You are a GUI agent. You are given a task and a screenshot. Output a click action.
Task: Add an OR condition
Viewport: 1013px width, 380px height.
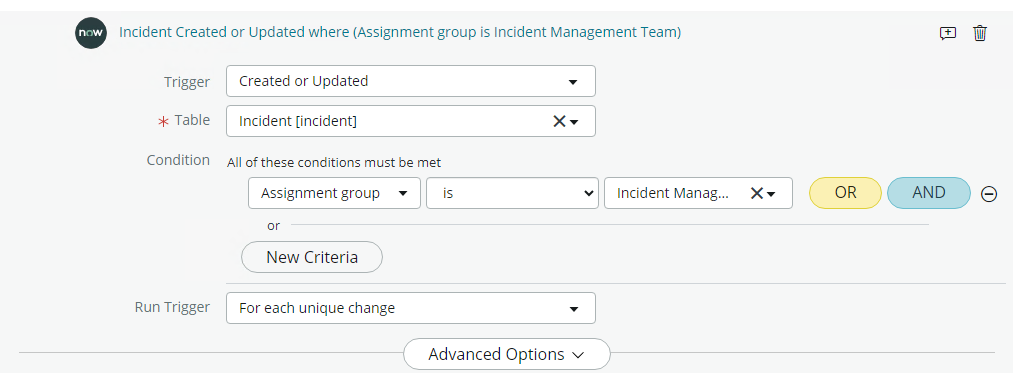pos(845,193)
